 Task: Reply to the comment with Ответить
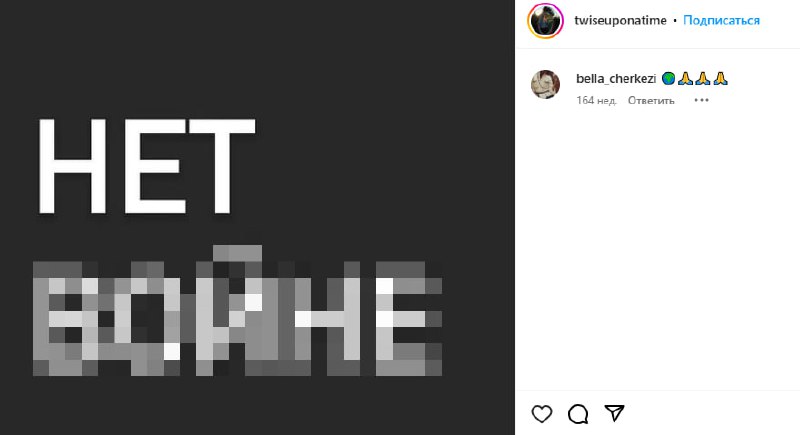coord(651,100)
